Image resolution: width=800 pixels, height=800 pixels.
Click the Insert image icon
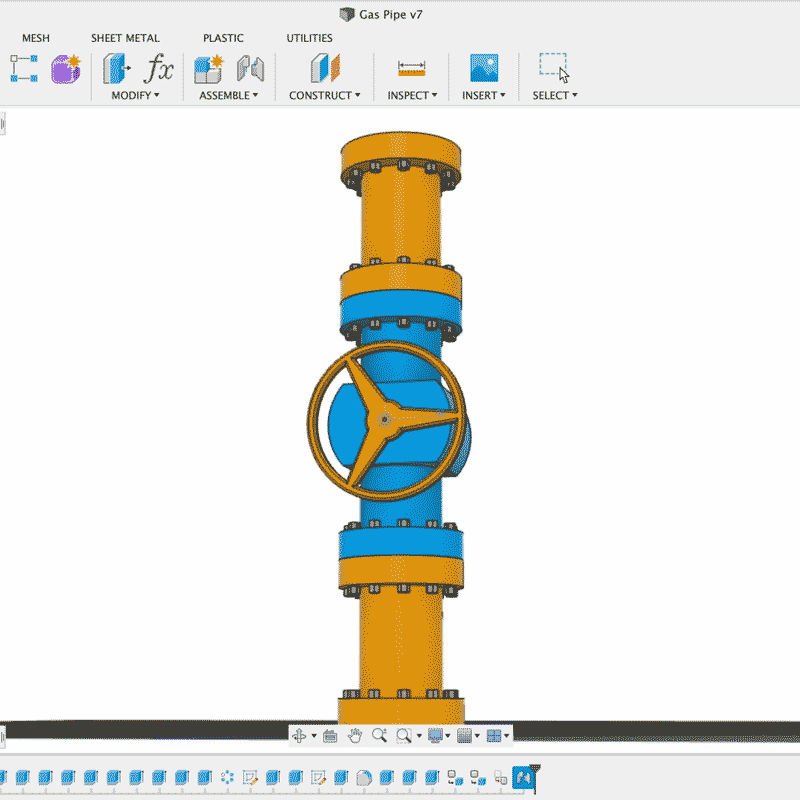tap(484, 68)
